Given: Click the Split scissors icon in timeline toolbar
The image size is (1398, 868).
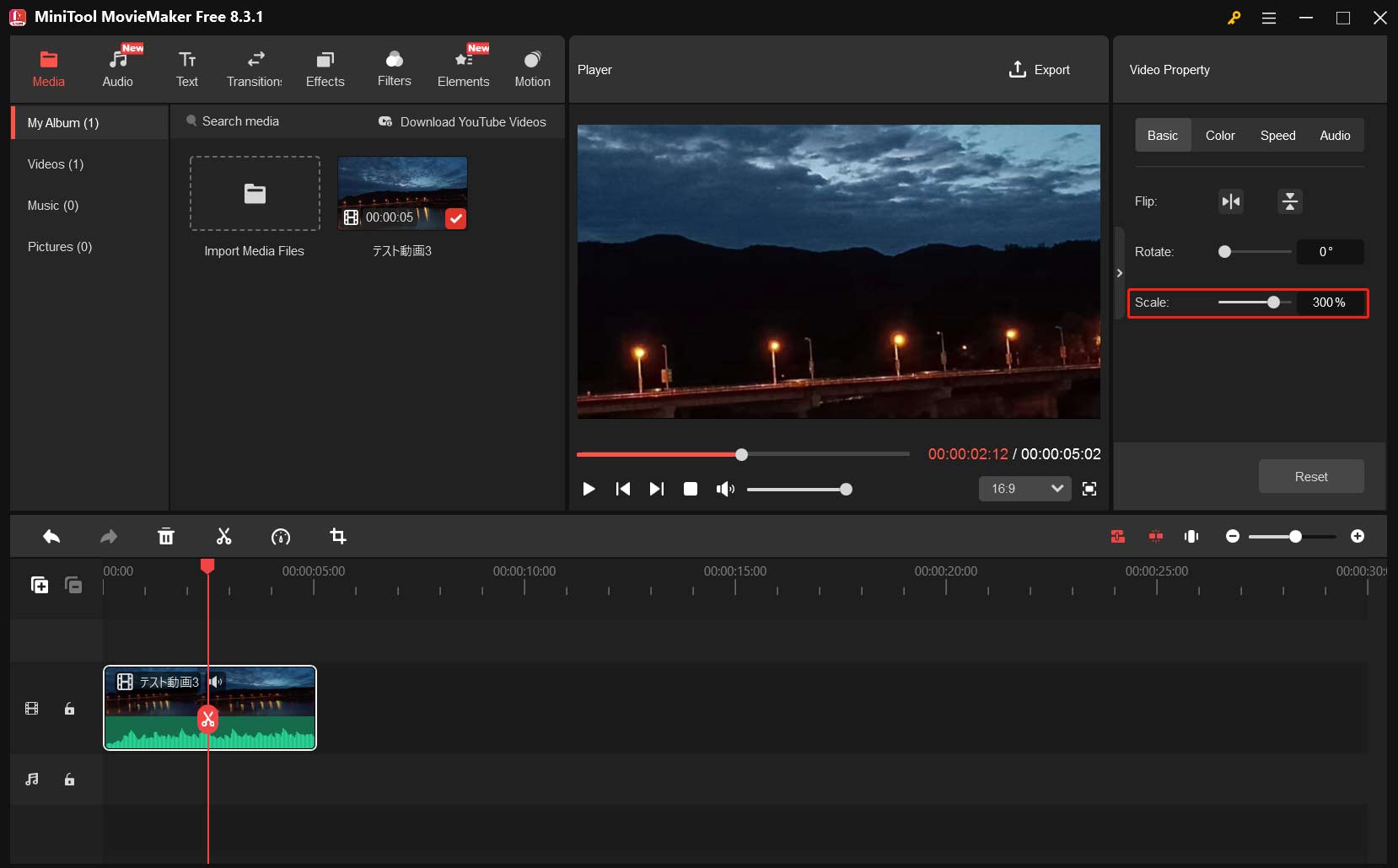Looking at the screenshot, I should coord(223,537).
